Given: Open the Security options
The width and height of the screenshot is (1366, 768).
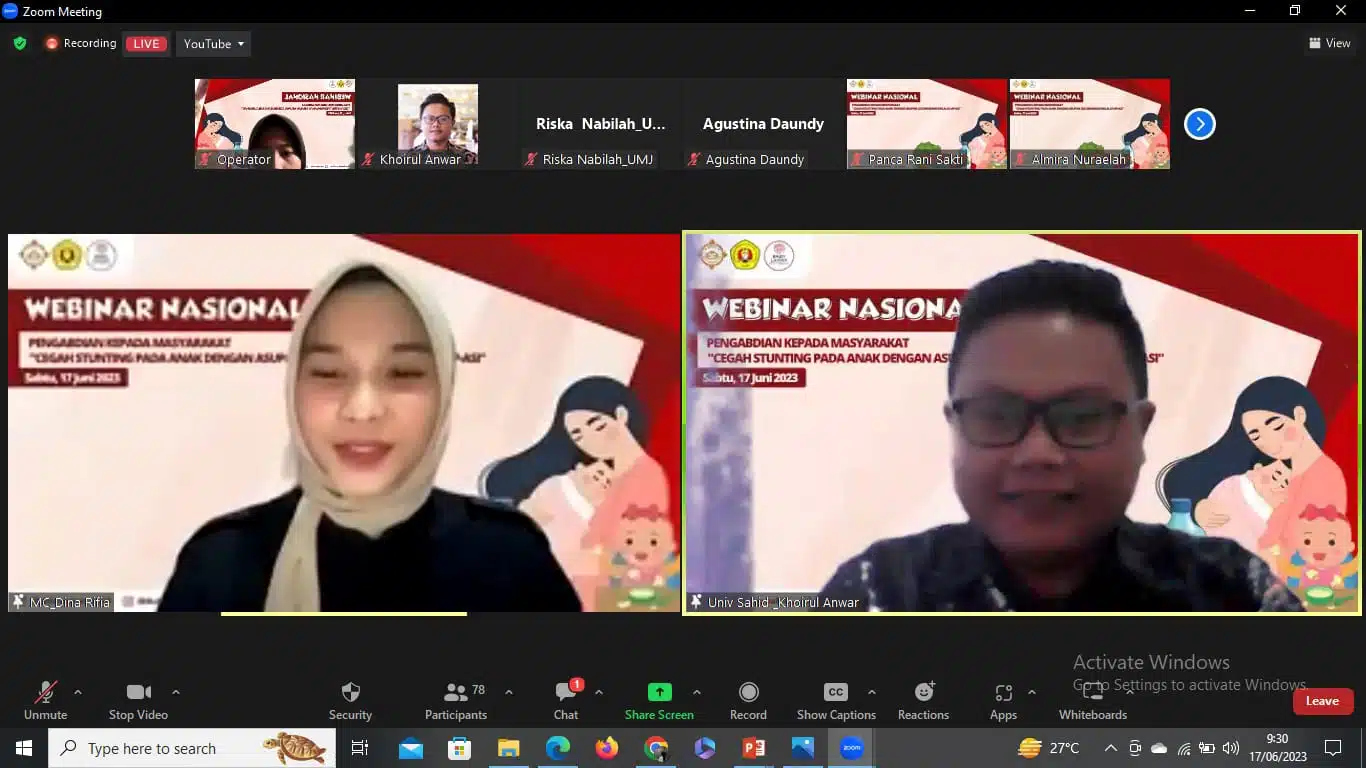Looking at the screenshot, I should [350, 700].
